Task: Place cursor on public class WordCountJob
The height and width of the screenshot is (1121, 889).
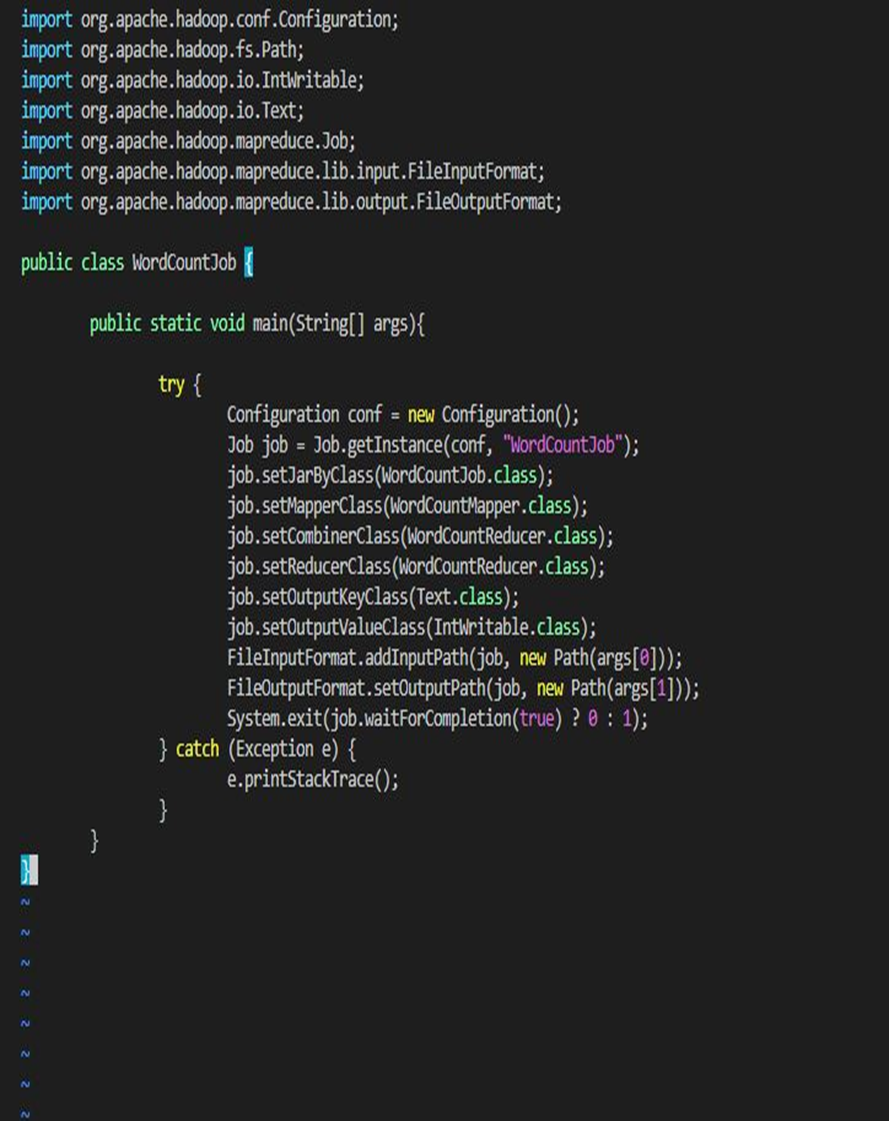Action: click(129, 262)
